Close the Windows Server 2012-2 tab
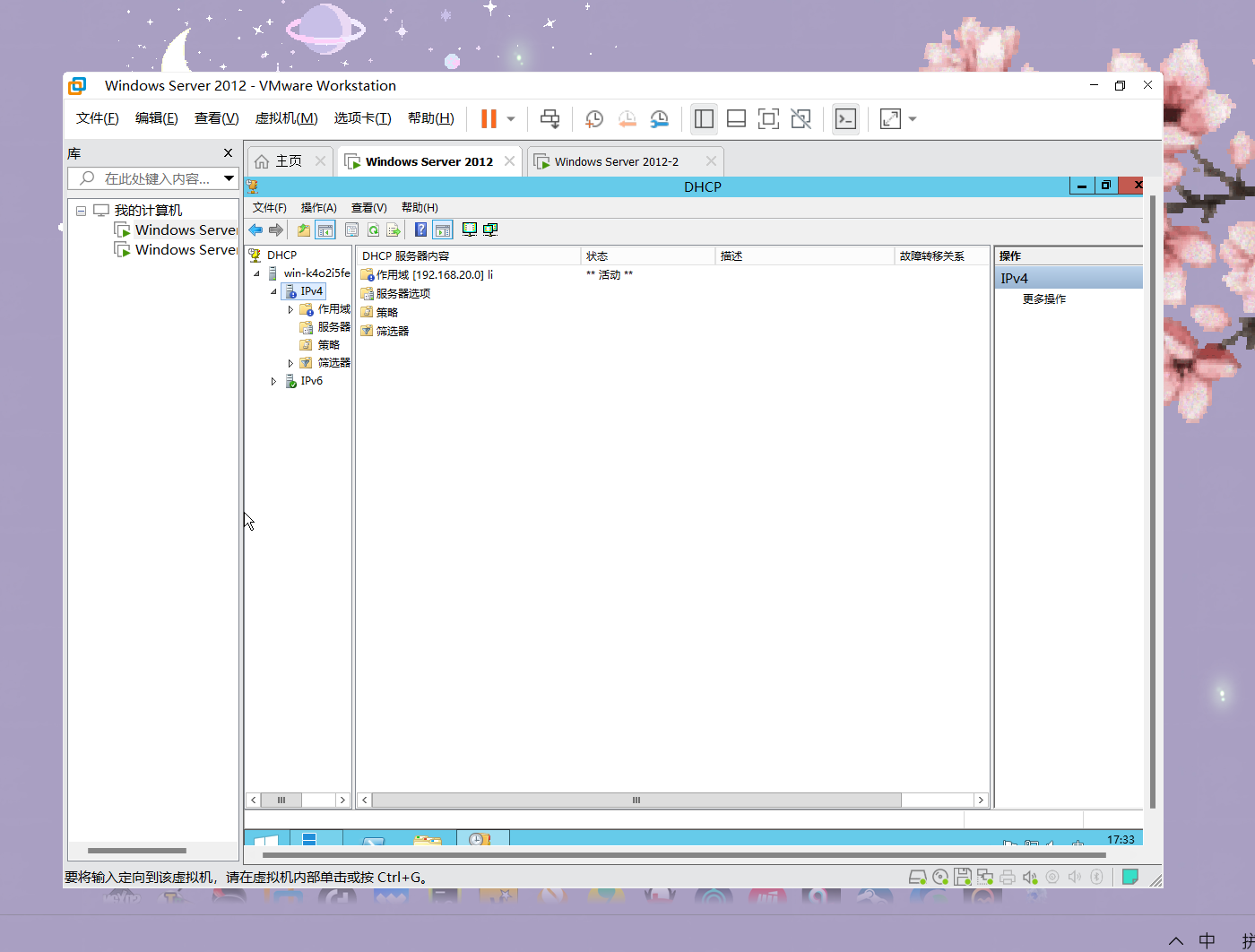This screenshot has width=1255, height=952. 711,161
